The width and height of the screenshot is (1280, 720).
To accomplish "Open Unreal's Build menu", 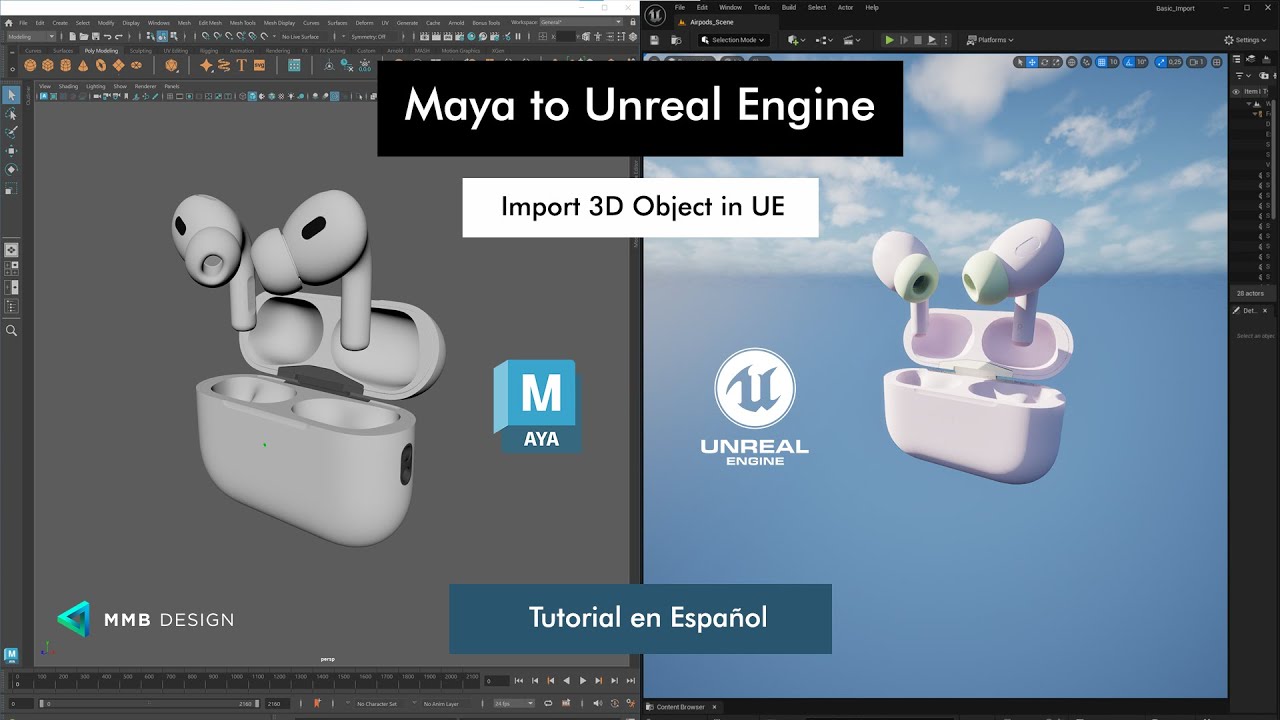I will click(x=789, y=7).
